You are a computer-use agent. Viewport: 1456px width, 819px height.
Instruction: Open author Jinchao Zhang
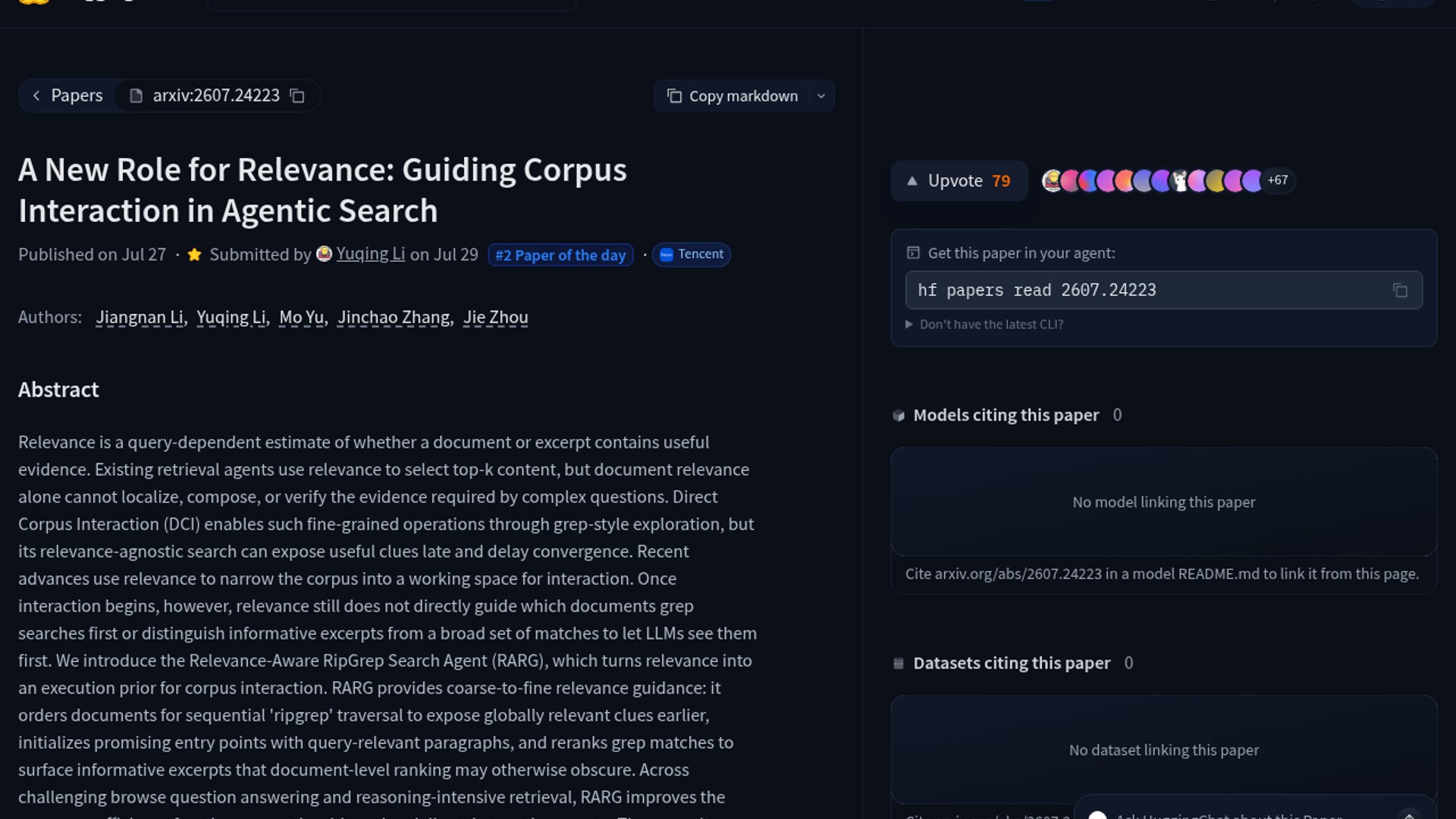pyautogui.click(x=394, y=318)
